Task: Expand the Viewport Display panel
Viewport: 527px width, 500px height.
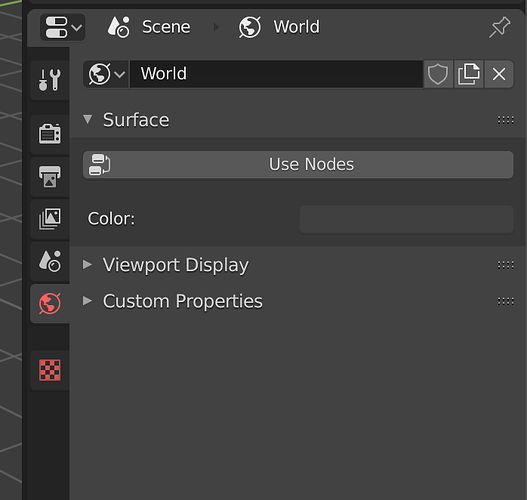Action: pyautogui.click(x=88, y=264)
